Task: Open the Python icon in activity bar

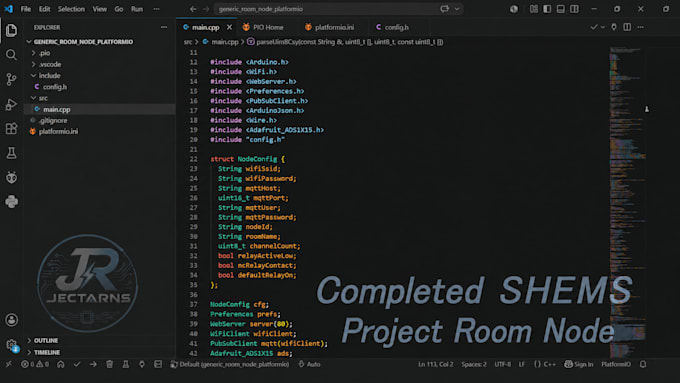Action: [x=12, y=202]
